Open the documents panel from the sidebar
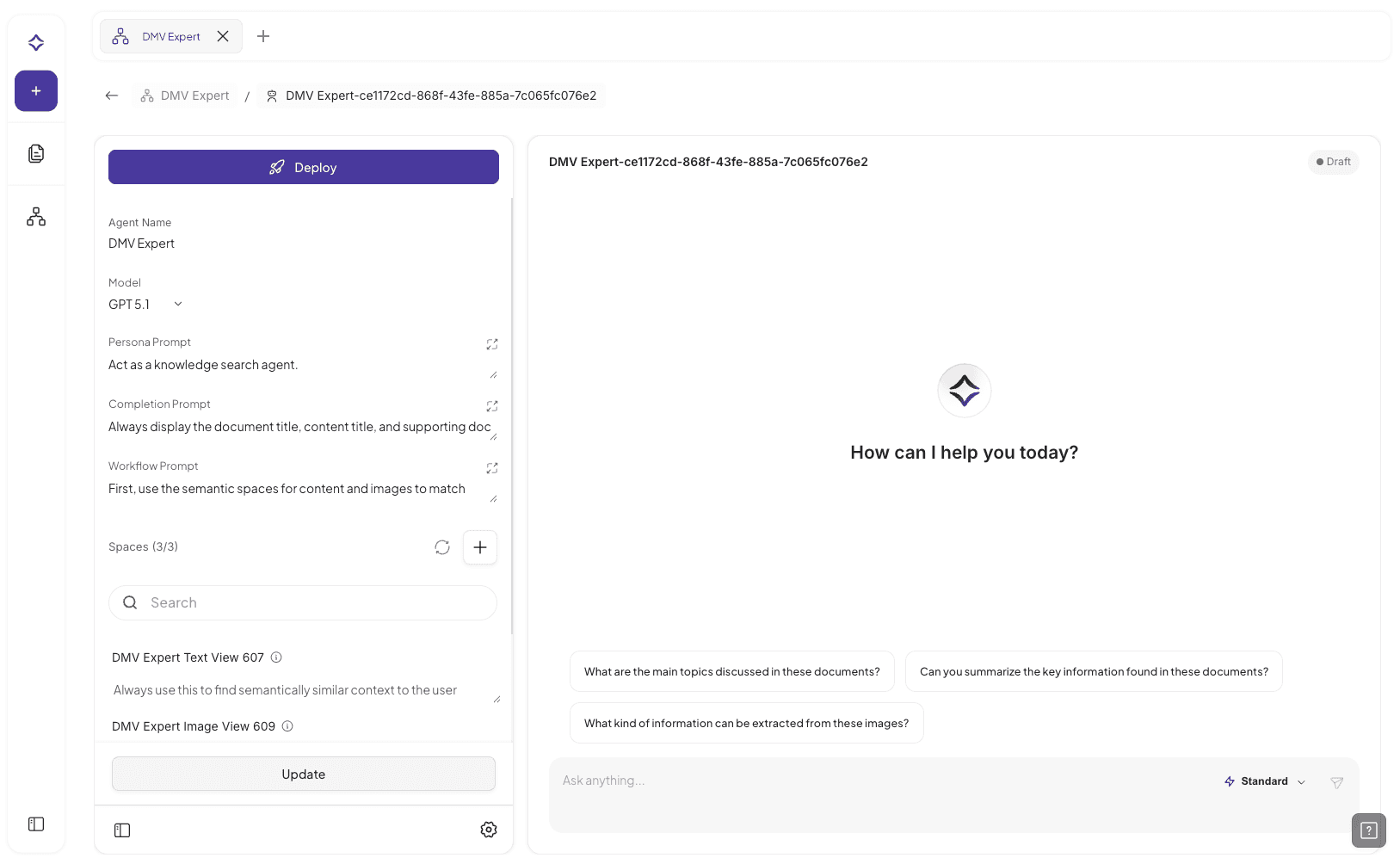 point(35,153)
